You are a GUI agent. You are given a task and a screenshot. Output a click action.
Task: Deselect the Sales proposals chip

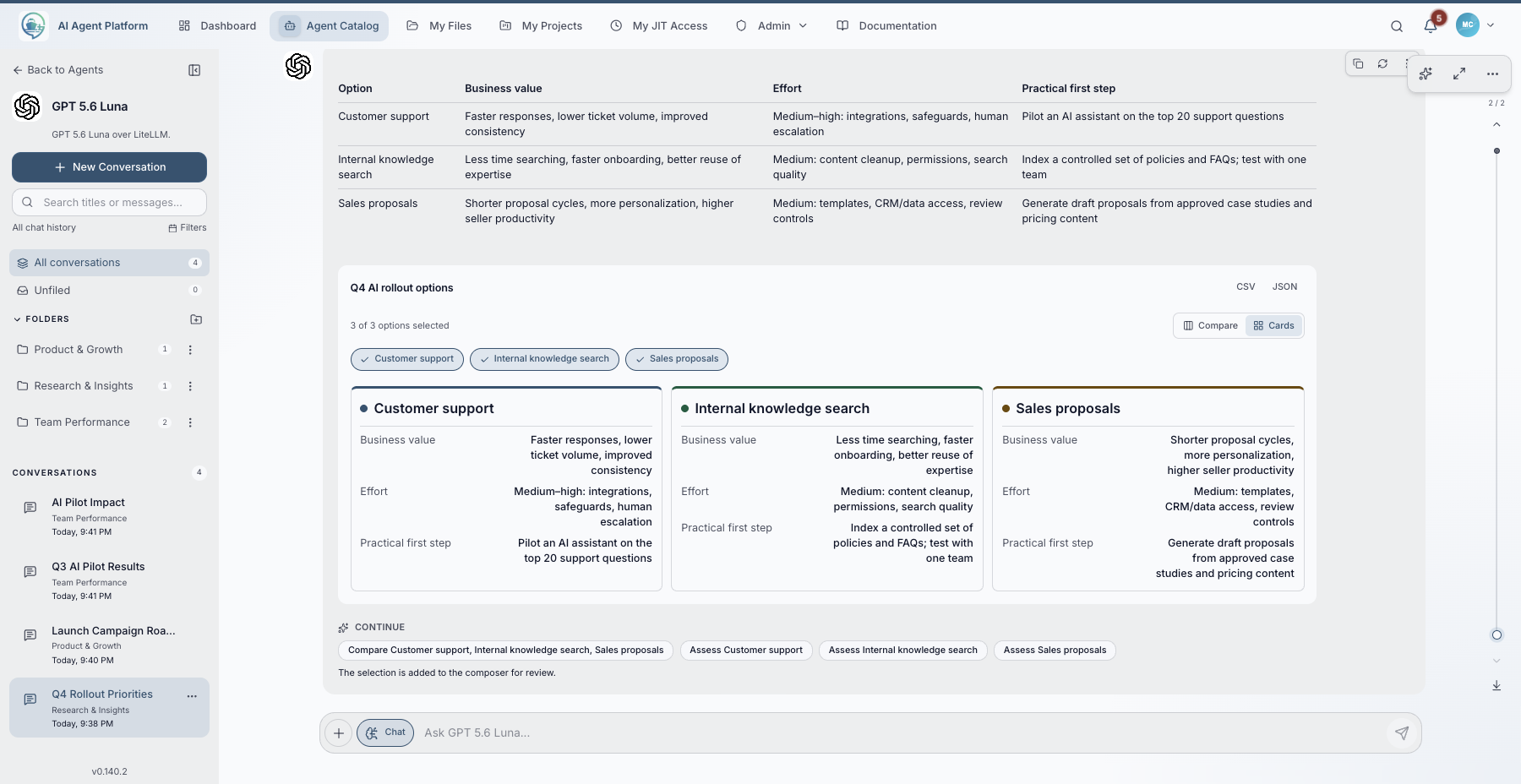[677, 359]
